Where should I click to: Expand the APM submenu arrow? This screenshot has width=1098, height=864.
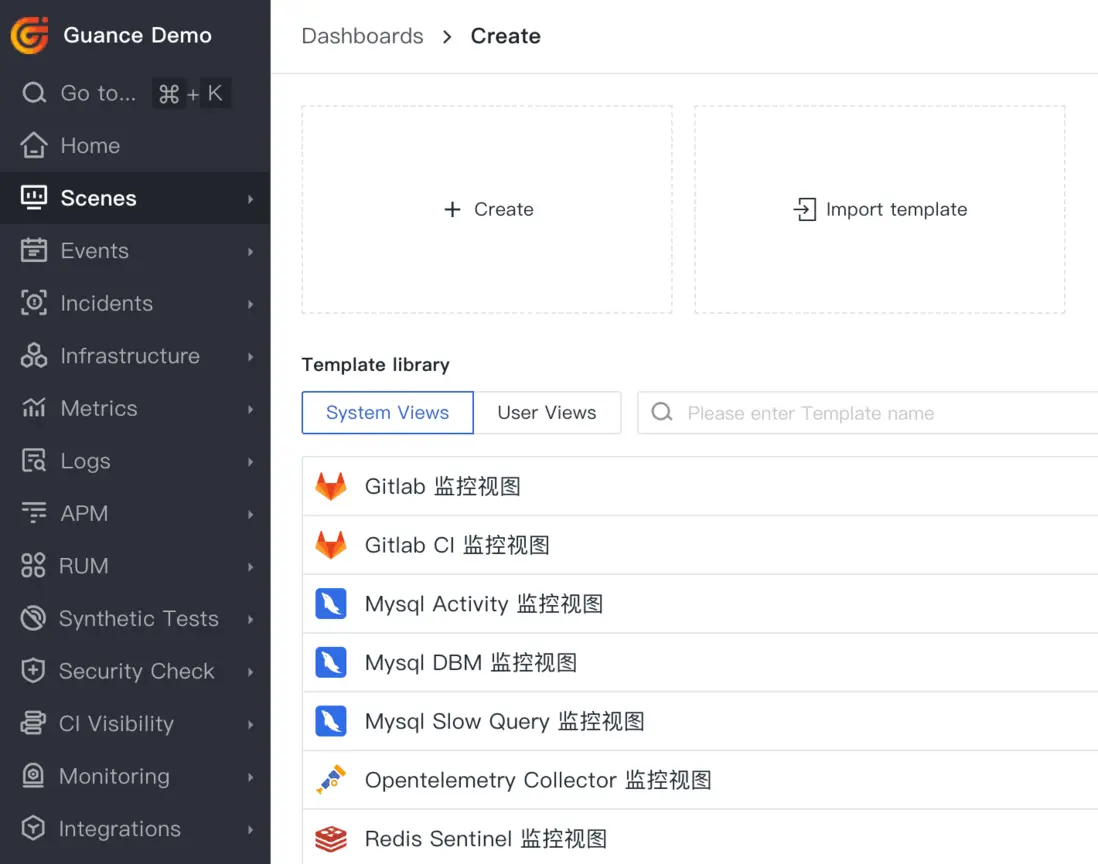(250, 514)
